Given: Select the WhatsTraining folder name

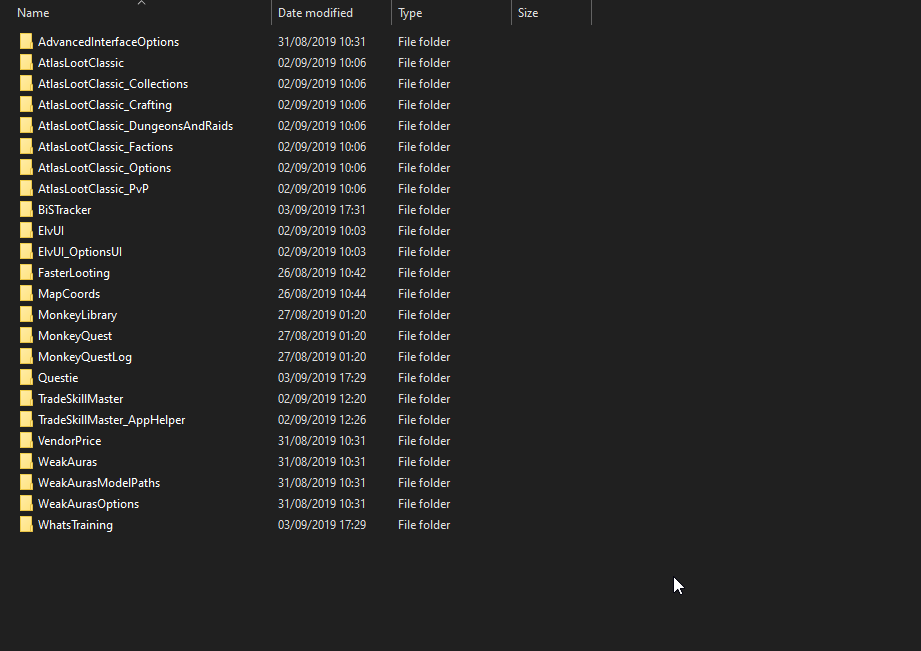Looking at the screenshot, I should [x=75, y=525].
